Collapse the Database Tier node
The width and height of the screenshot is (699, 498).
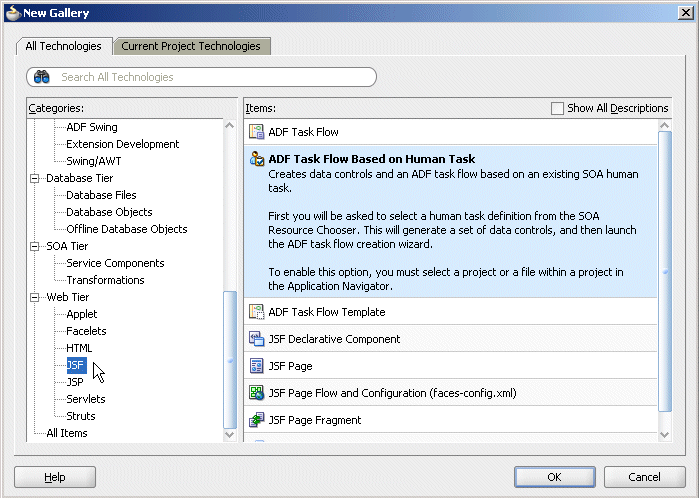35,178
